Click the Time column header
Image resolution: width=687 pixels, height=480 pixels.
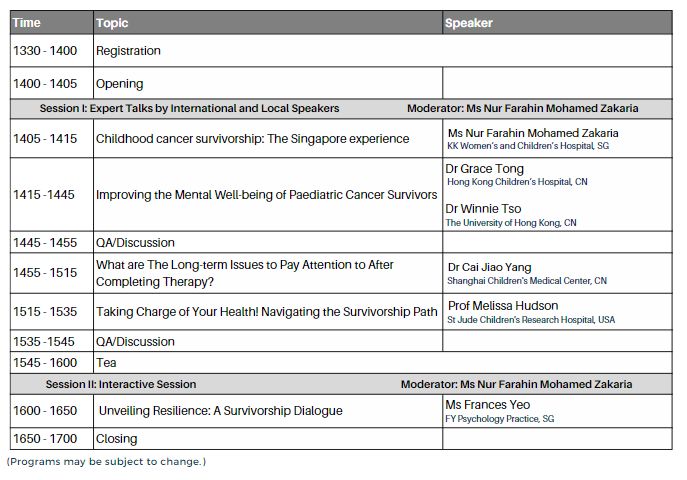tap(27, 22)
